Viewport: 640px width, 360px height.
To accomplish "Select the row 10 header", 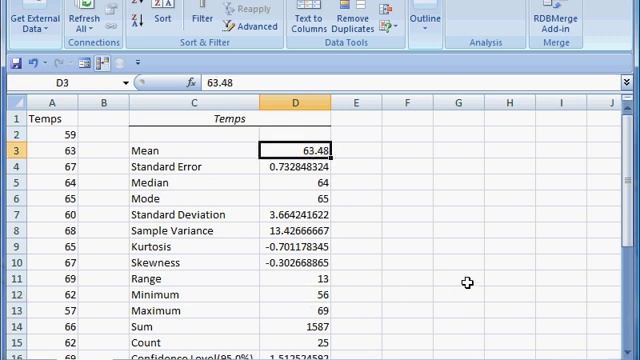I will click(17, 262).
